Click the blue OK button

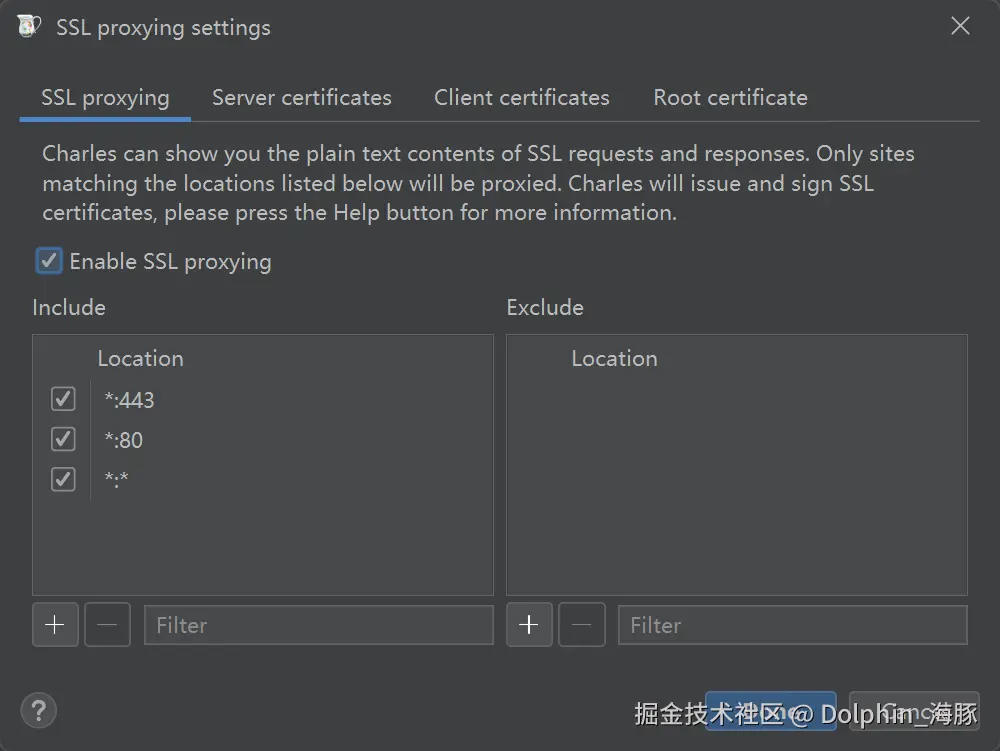click(770, 711)
